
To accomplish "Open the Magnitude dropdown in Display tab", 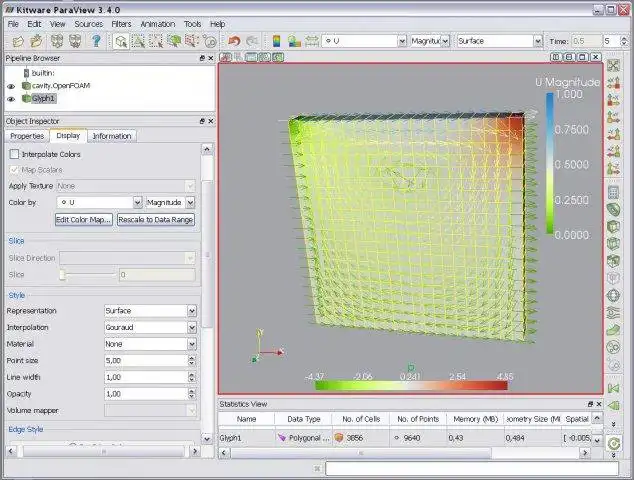I will tap(170, 202).
